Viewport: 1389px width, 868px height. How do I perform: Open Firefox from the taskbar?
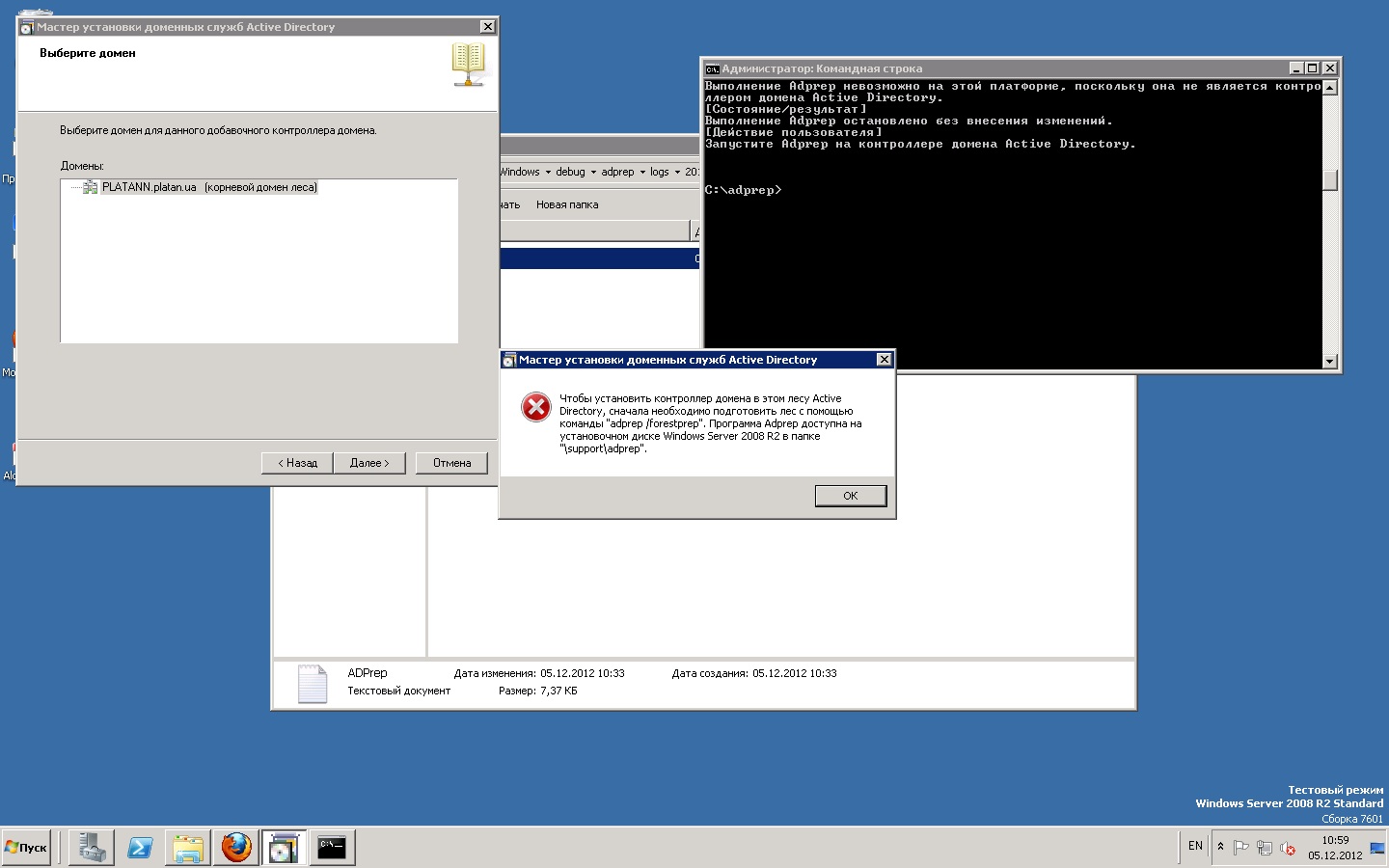[236, 848]
